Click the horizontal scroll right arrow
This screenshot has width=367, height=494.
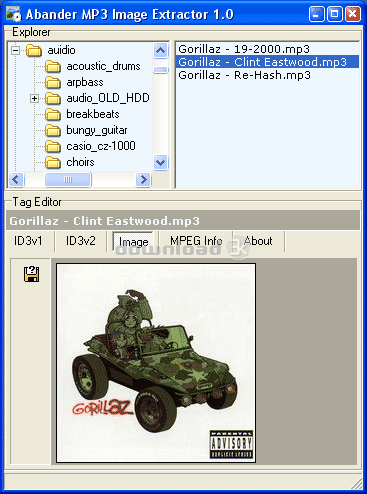(143, 180)
